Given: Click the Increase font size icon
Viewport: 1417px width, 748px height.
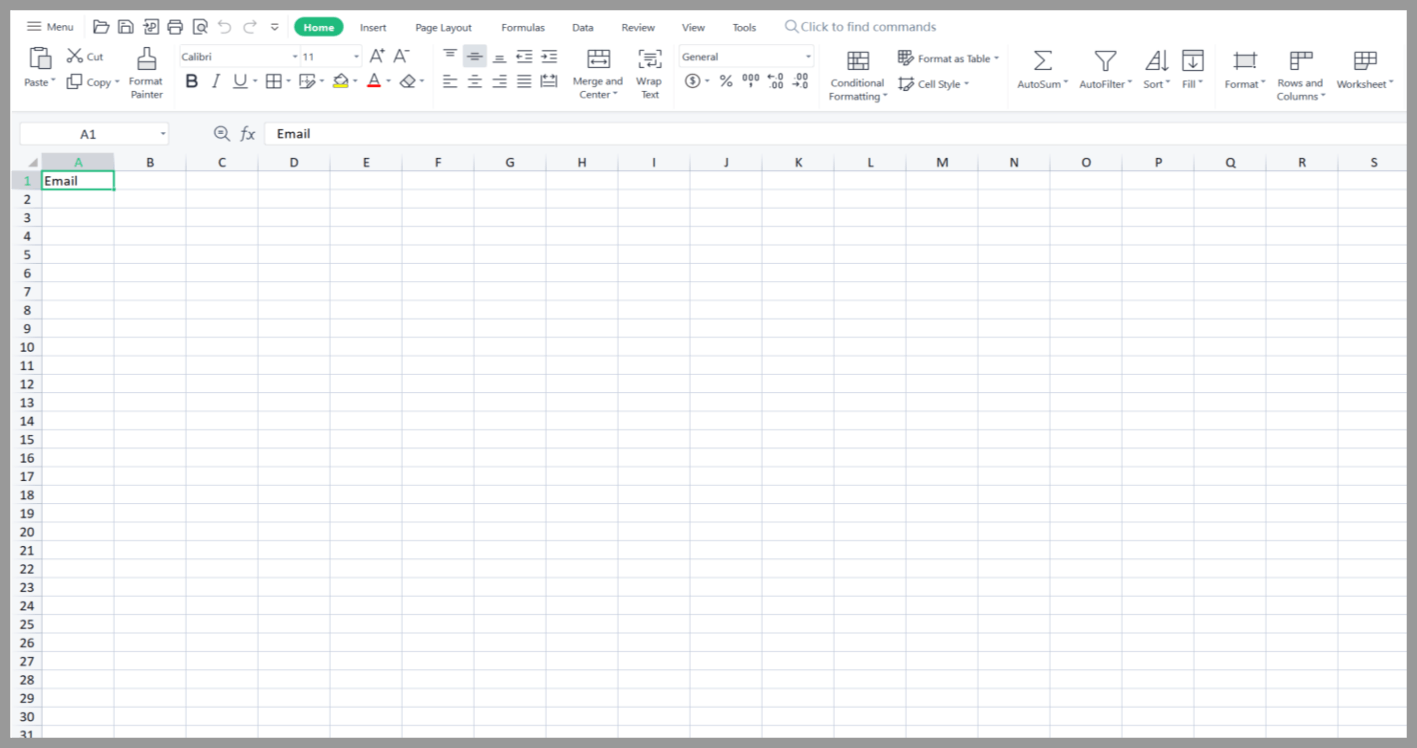Looking at the screenshot, I should (377, 57).
